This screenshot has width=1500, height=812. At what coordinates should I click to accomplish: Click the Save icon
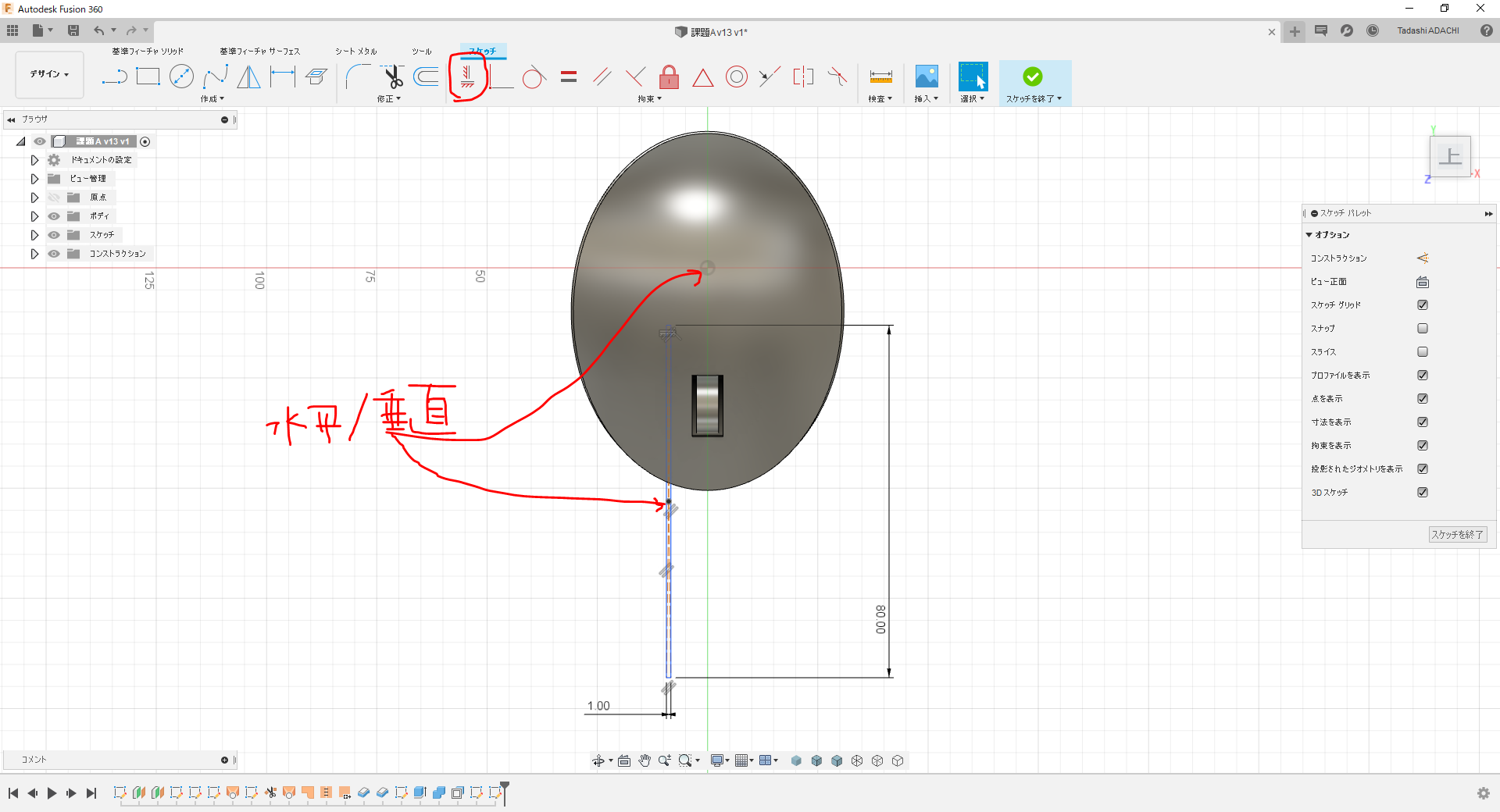73,30
